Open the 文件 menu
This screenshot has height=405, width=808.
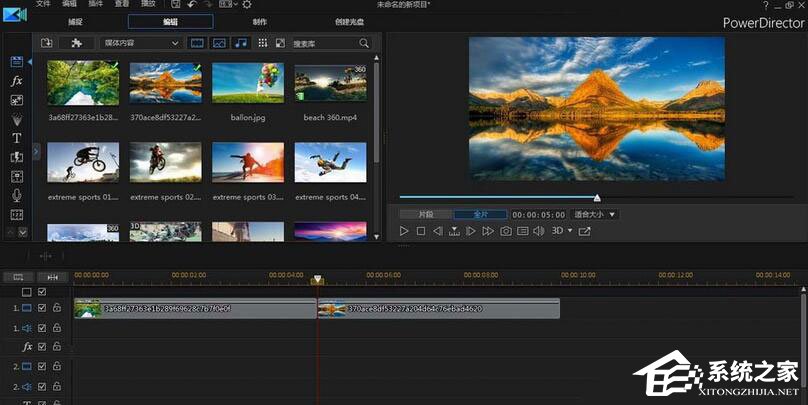pos(43,5)
